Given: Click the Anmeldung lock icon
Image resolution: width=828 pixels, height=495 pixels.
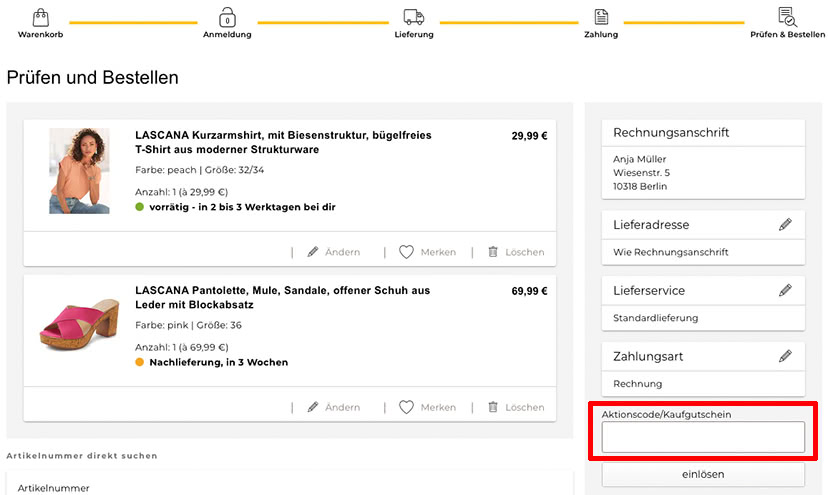Looking at the screenshot, I should [227, 17].
